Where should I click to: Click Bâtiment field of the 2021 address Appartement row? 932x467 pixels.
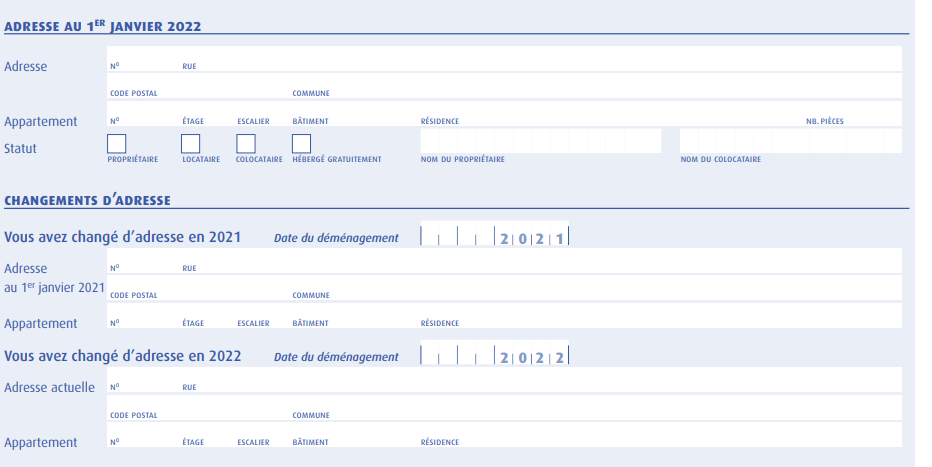point(355,315)
